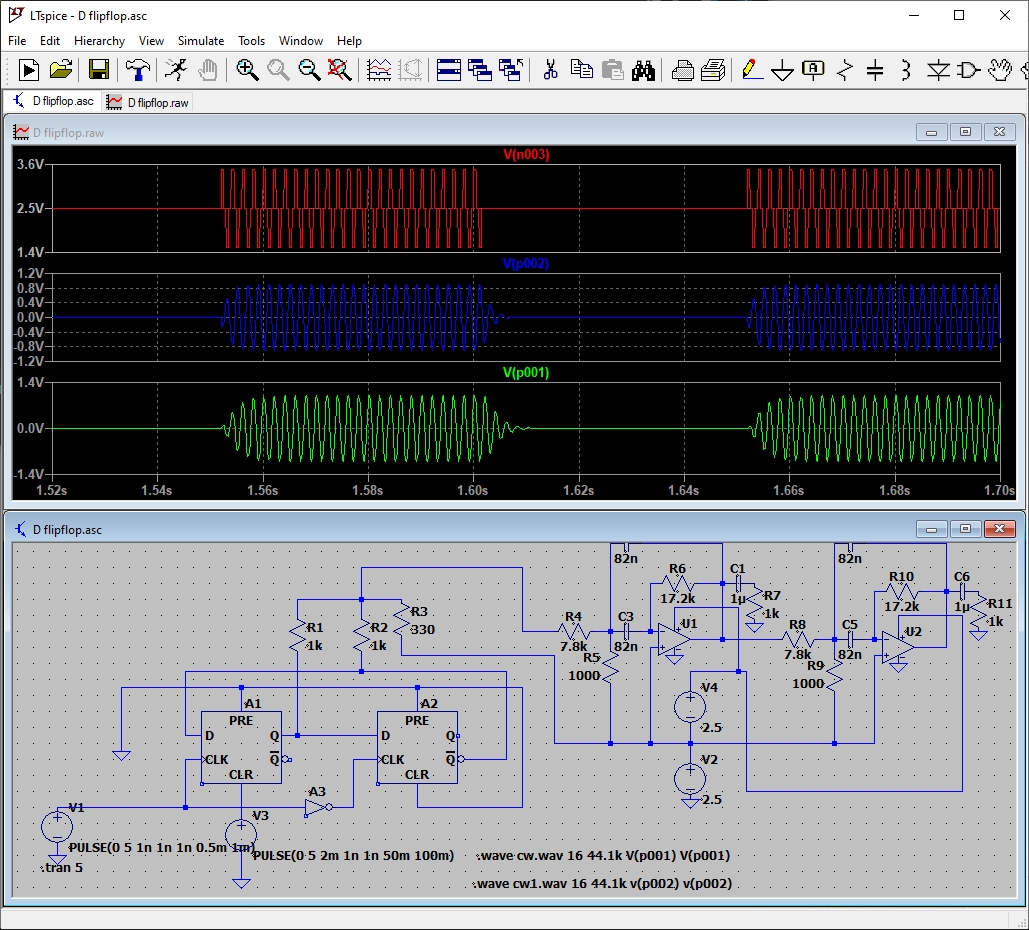This screenshot has width=1029, height=930.
Task: Click the Save floppy disk icon
Action: pyautogui.click(x=99, y=69)
